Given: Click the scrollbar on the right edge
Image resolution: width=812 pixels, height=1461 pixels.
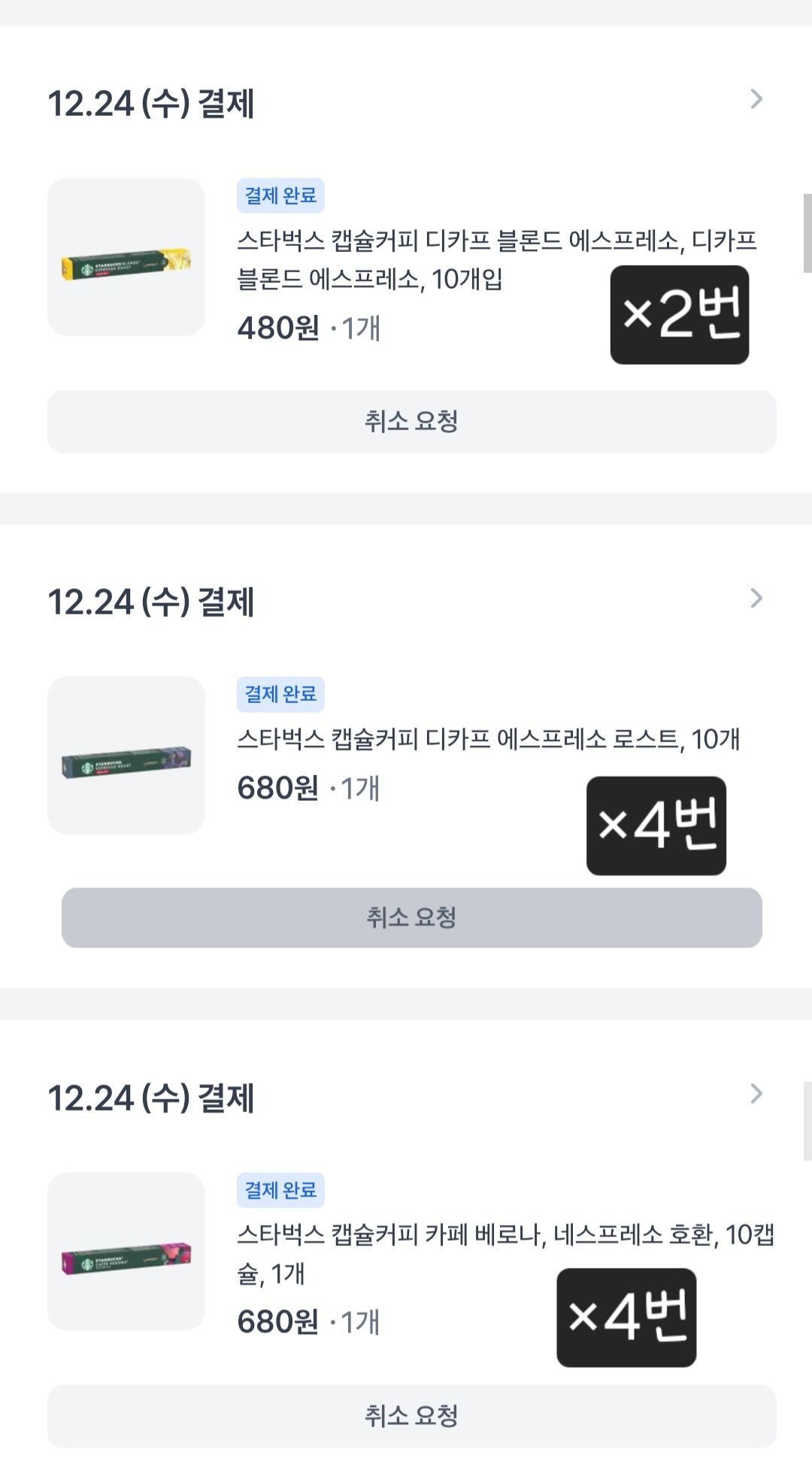Looking at the screenshot, I should point(807,233).
